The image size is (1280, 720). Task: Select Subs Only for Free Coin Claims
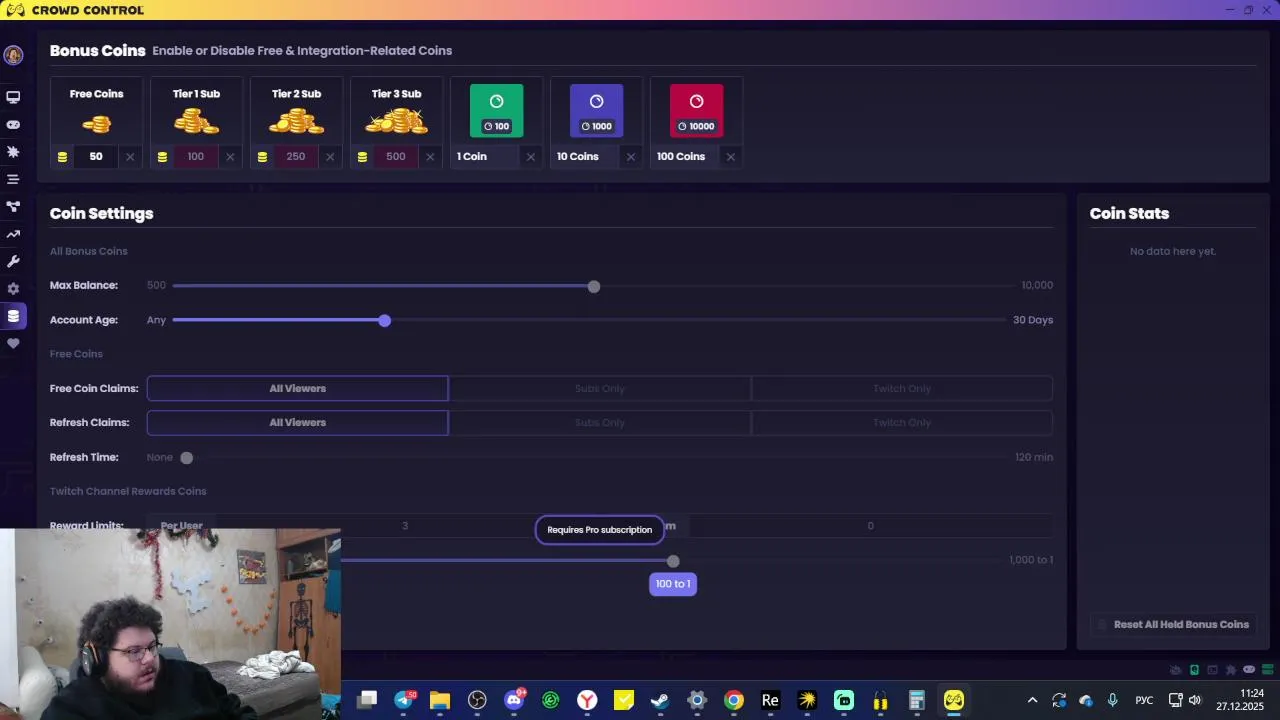600,388
